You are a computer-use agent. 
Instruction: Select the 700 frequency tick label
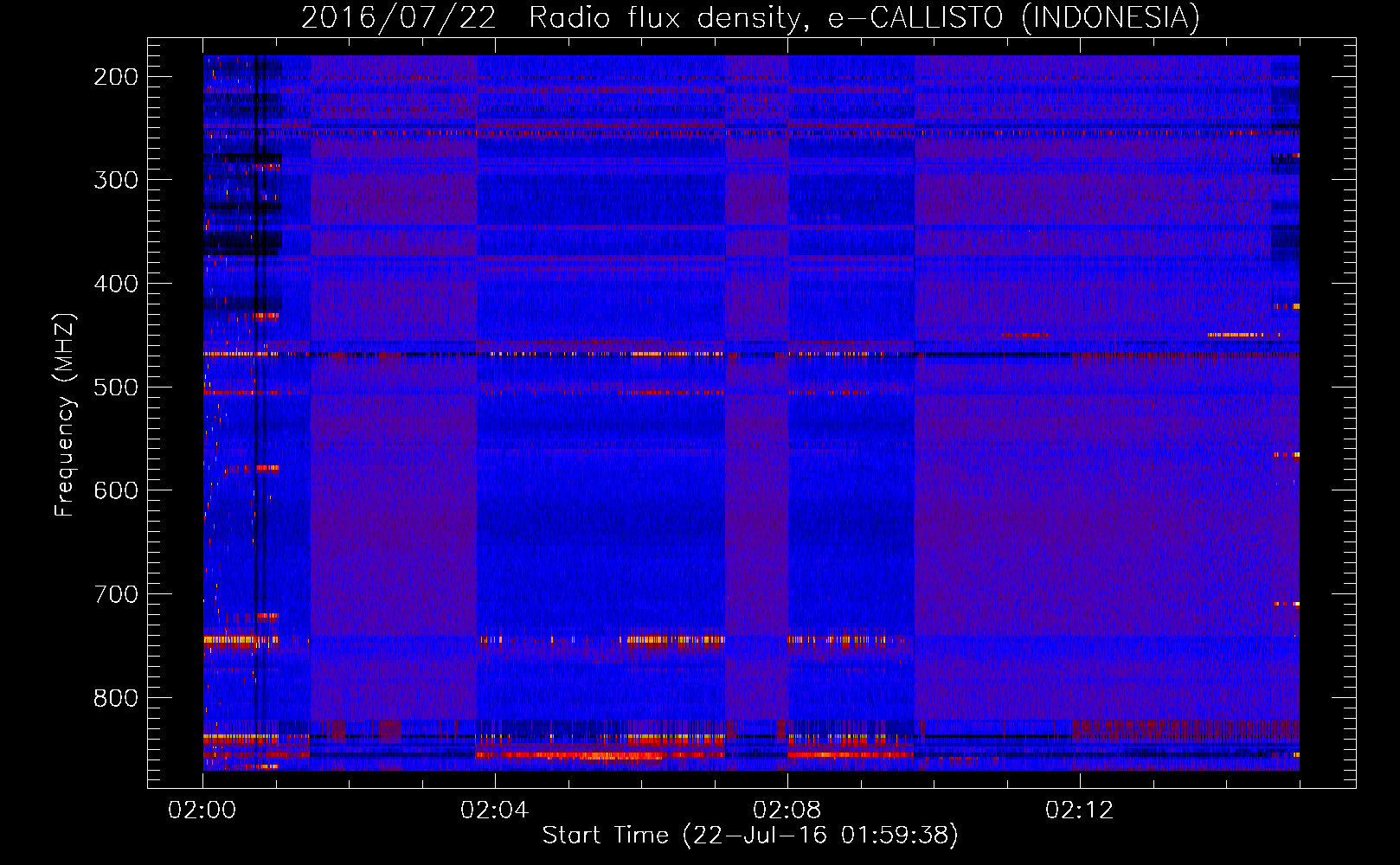point(116,594)
